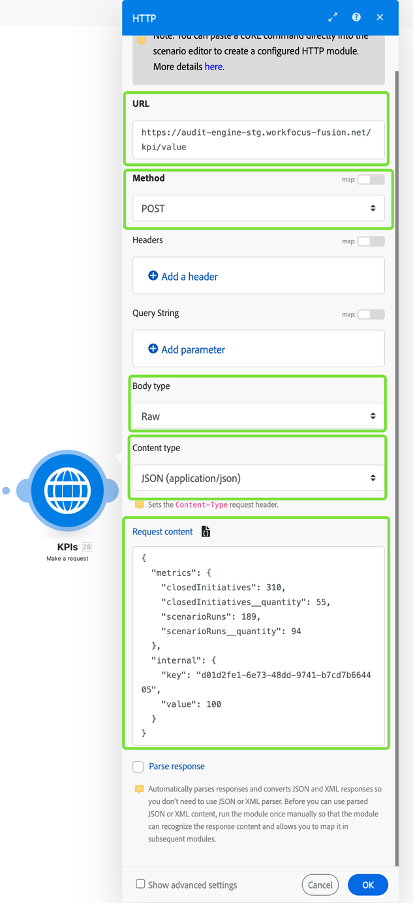
Task: Open the help question mark icon
Action: (356, 17)
